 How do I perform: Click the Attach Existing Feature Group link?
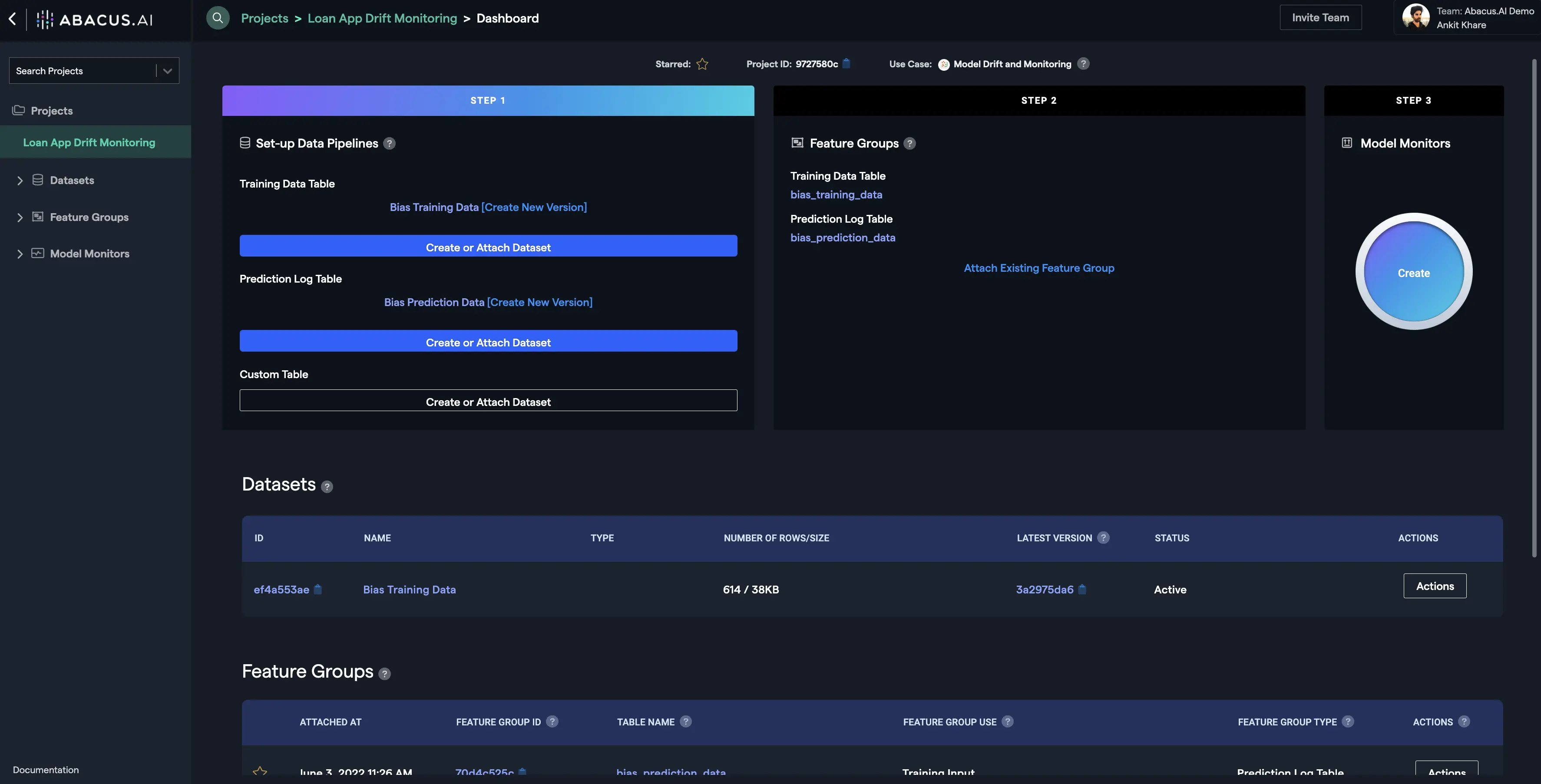1038,268
